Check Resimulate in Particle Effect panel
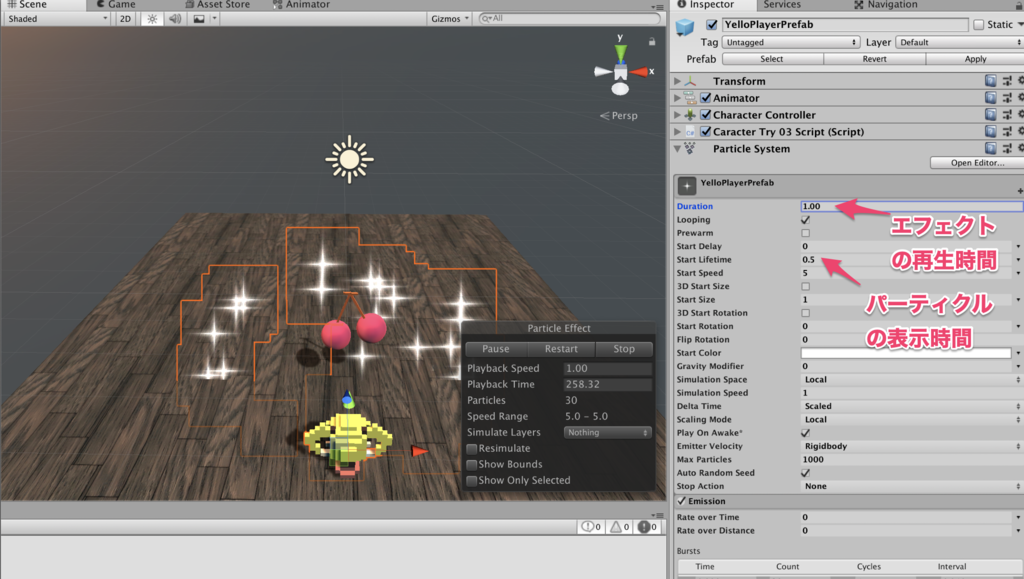The image size is (1024, 579). click(472, 449)
